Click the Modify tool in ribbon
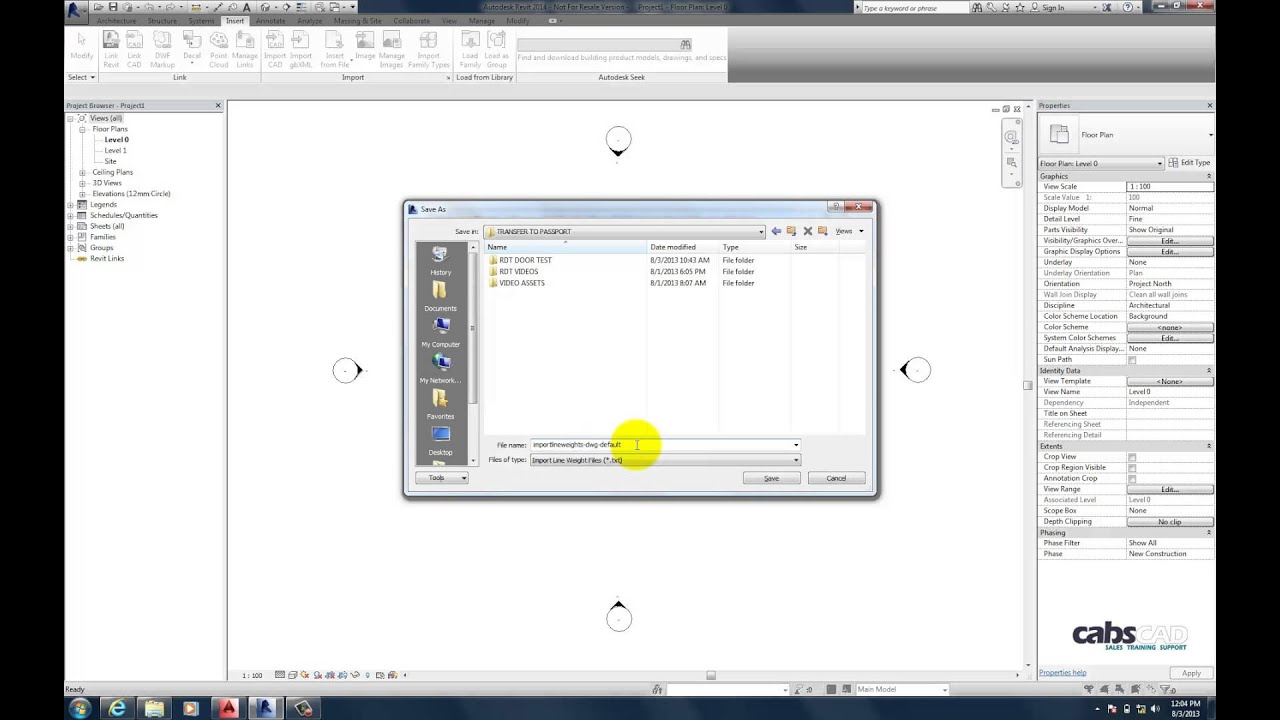The width and height of the screenshot is (1280, 720). click(81, 46)
